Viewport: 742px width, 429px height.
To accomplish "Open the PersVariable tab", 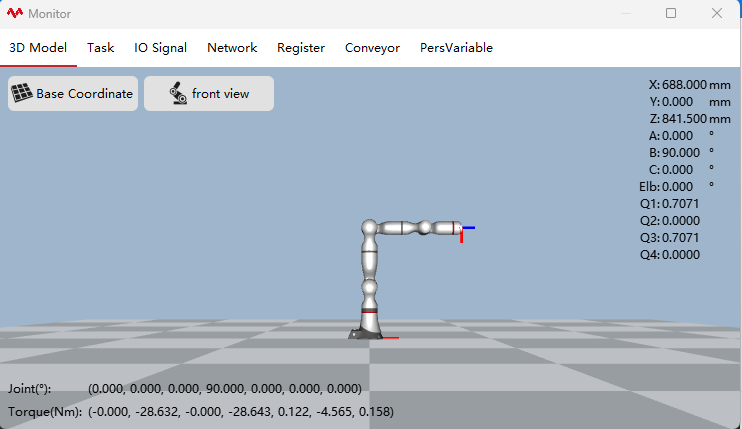I will [456, 48].
